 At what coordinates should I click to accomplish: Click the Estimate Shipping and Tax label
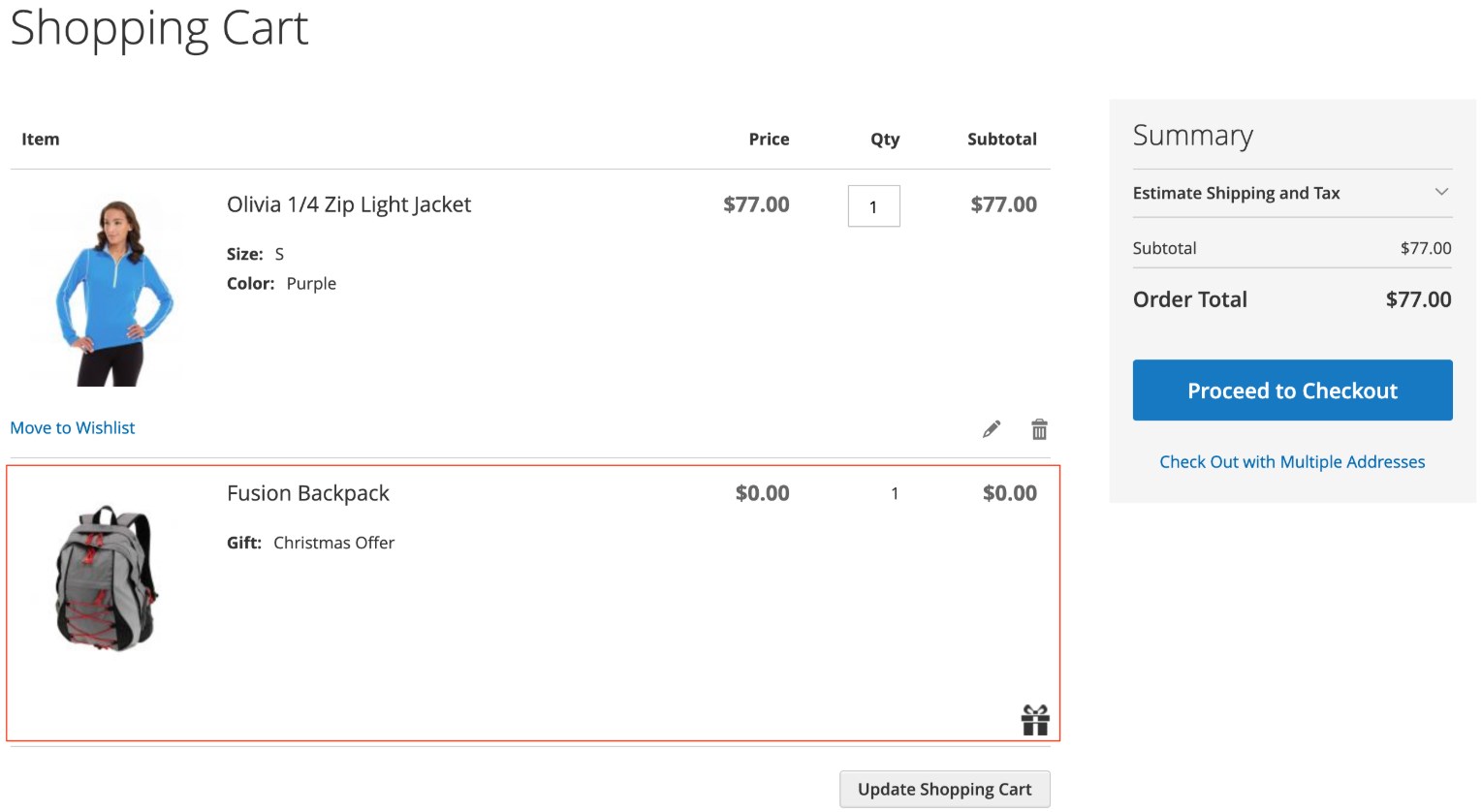point(1236,193)
